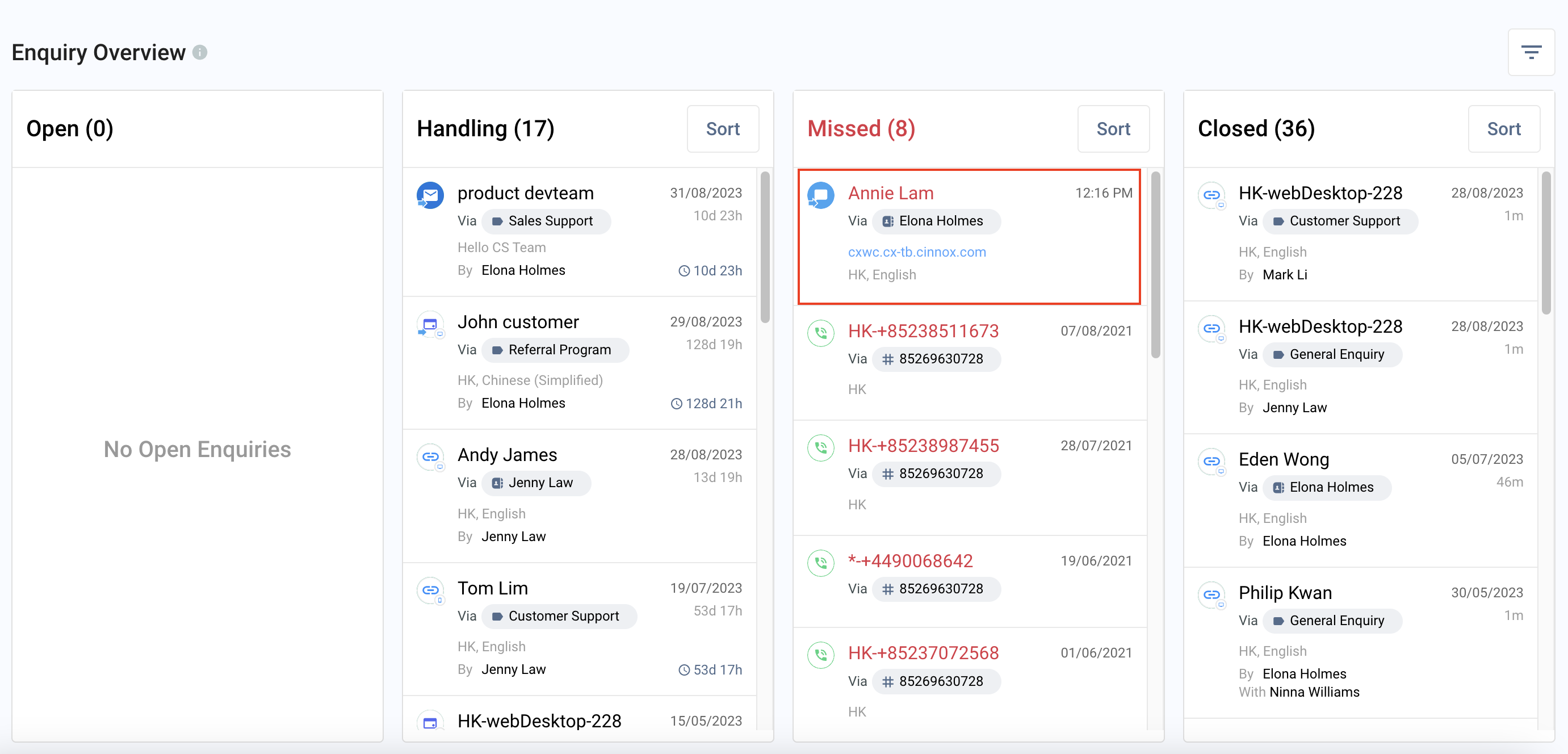Click the link icon next to Eden Wong
This screenshot has width=1568, height=754.
point(1211,461)
